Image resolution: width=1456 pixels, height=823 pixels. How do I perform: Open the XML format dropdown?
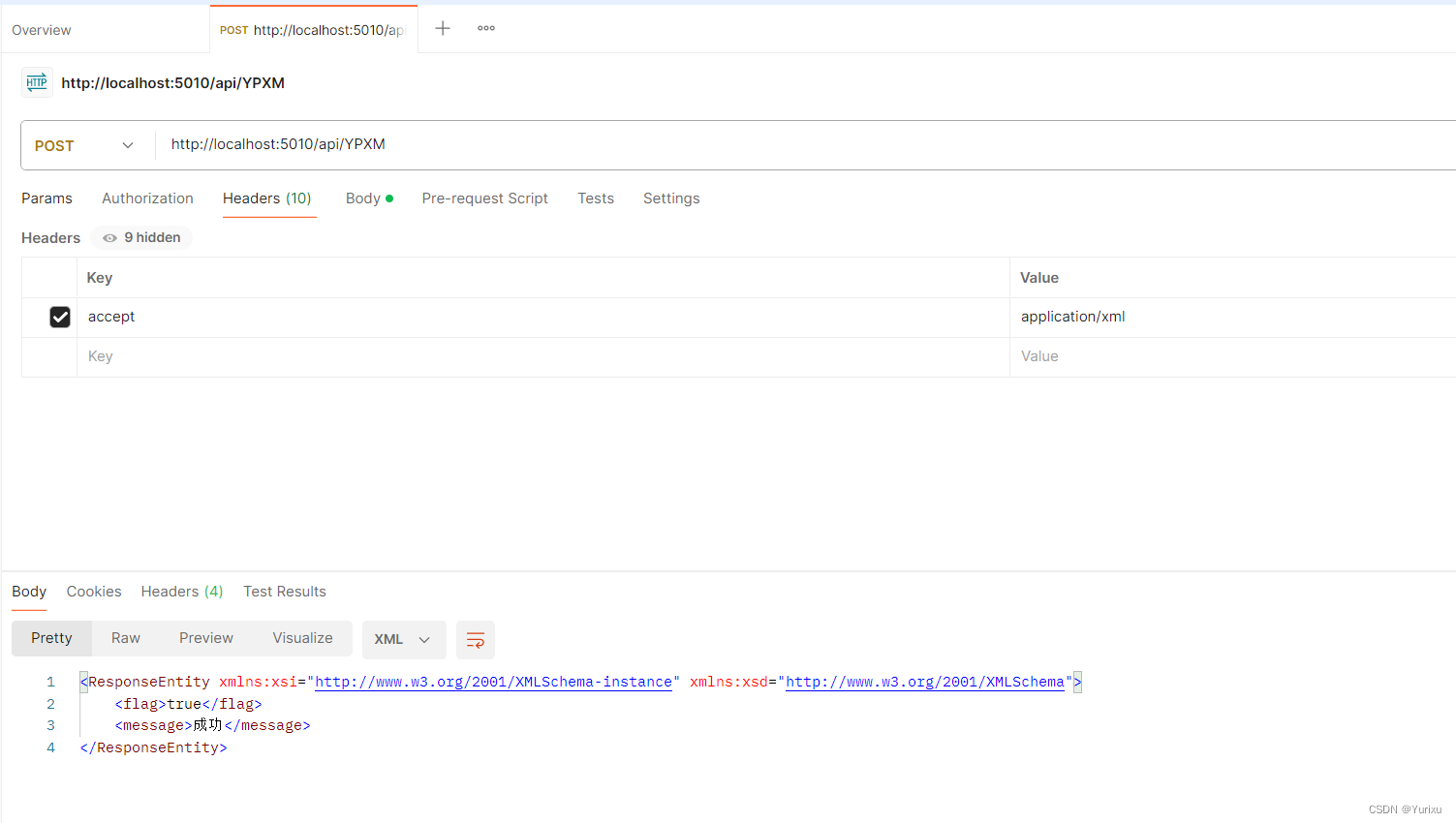[403, 640]
